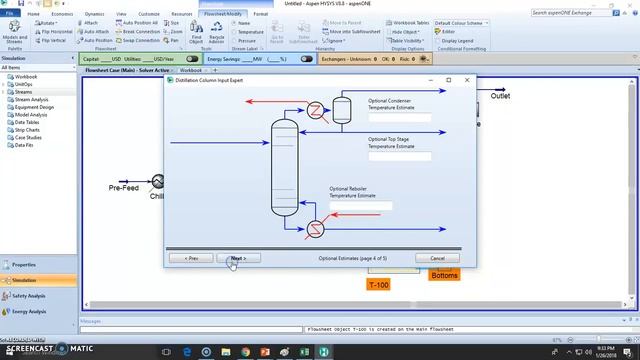Click the Break Connection command
This screenshot has width=640, height=360.
(138, 31)
